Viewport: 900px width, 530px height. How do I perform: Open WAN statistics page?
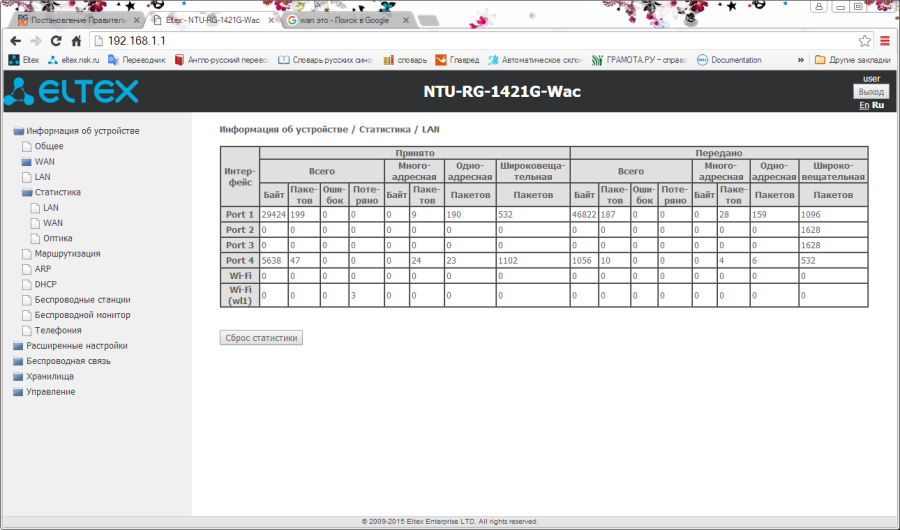pyautogui.click(x=47, y=223)
